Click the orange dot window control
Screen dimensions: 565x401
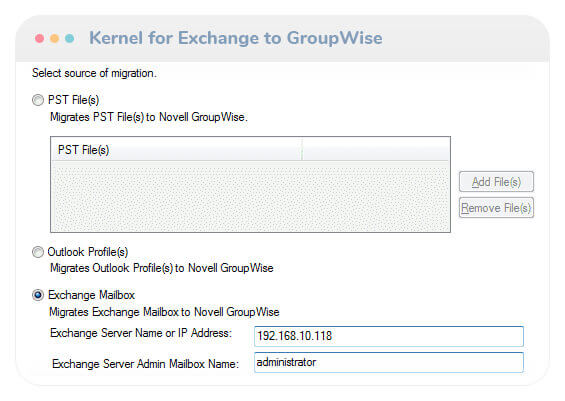click(x=54, y=38)
